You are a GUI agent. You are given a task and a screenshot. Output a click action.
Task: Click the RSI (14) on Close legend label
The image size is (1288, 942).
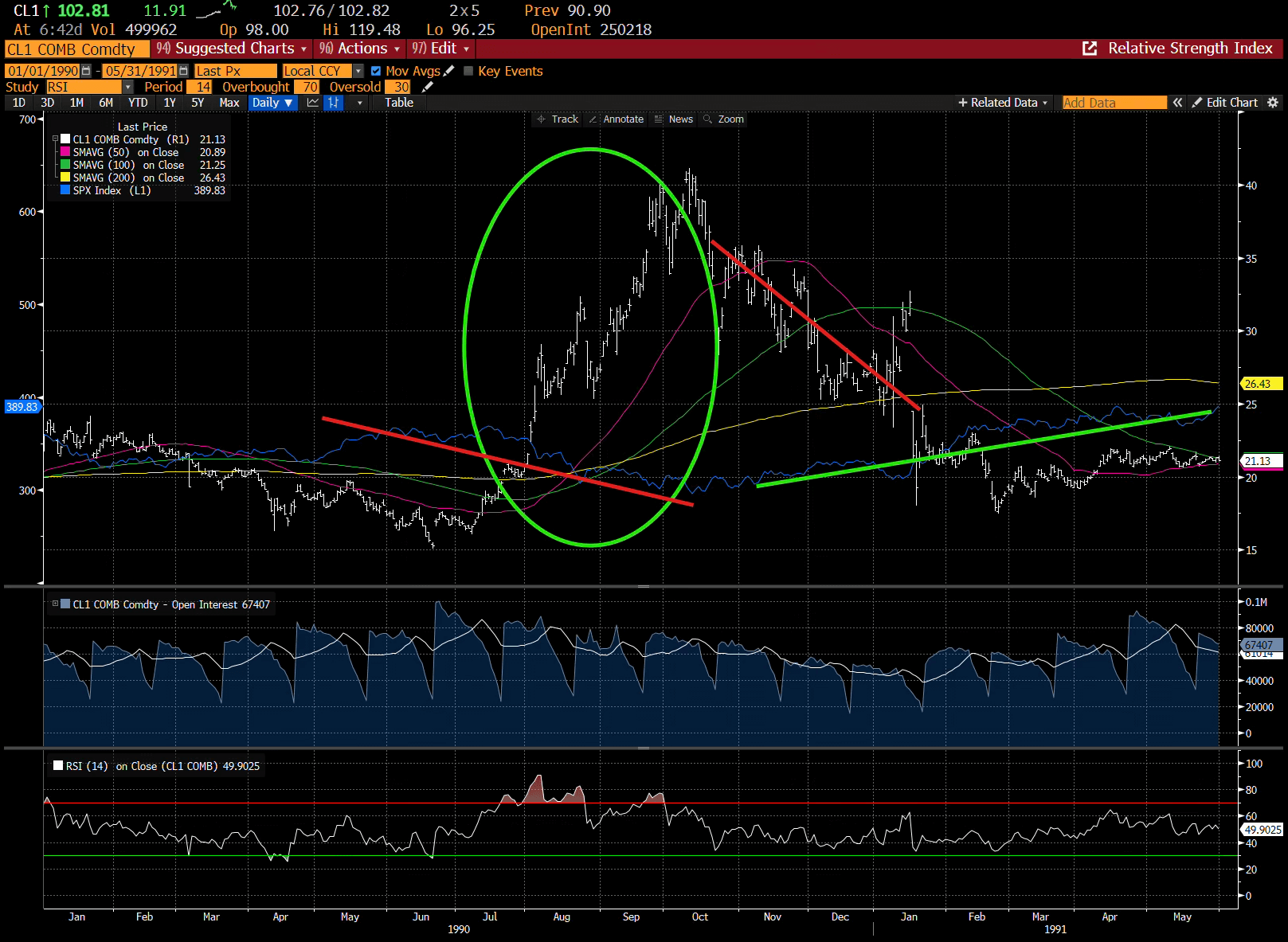point(162,766)
